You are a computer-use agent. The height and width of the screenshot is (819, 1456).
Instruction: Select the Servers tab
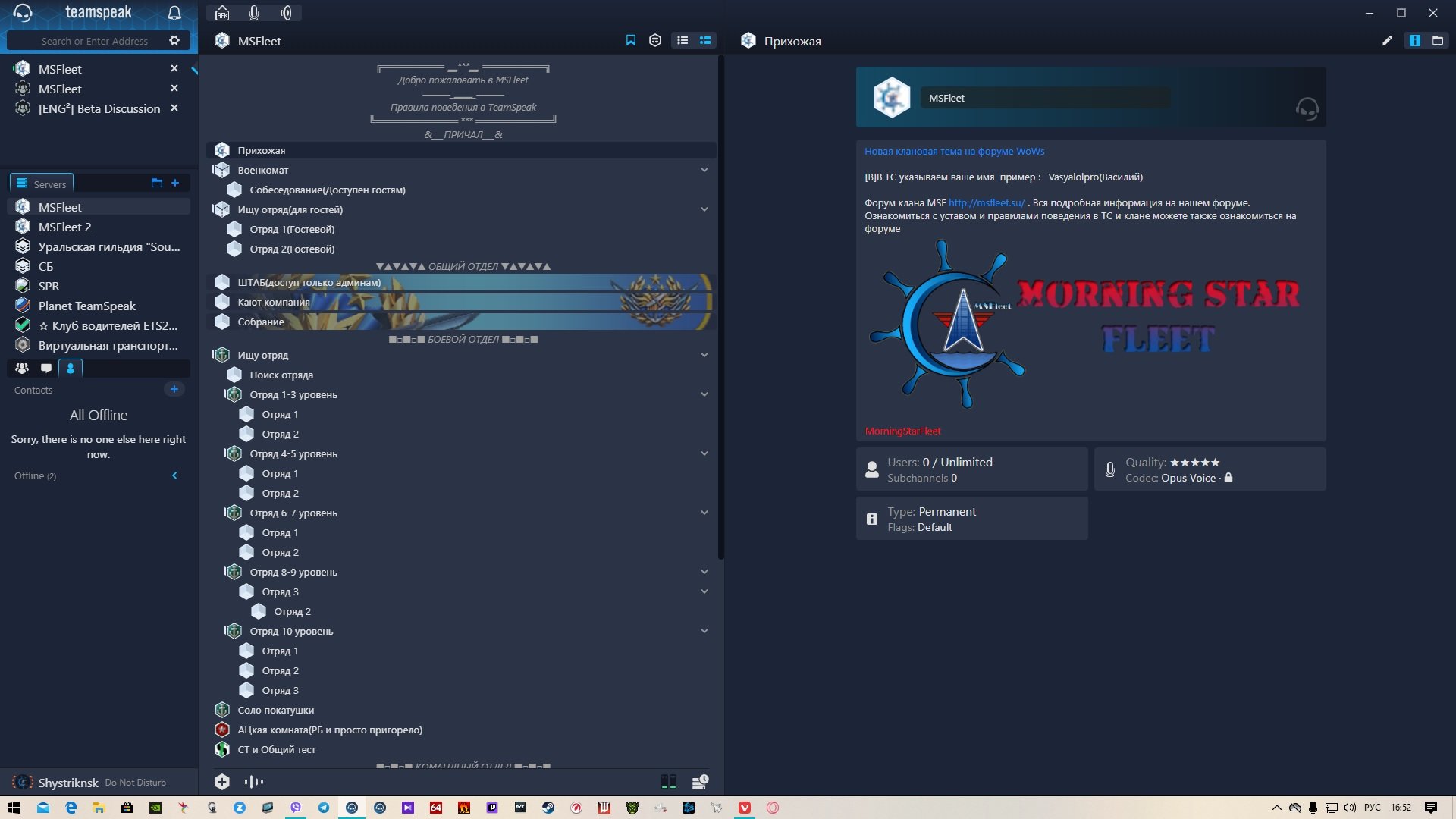pos(42,184)
